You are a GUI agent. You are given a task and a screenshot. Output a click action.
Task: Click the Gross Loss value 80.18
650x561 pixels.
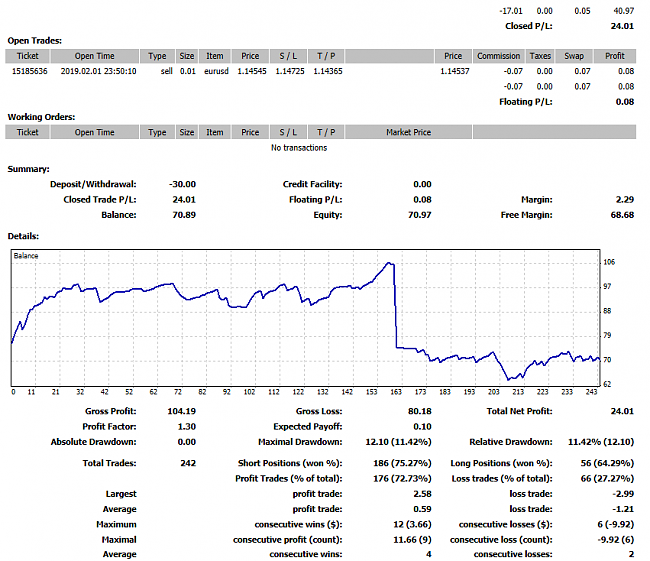click(x=420, y=411)
